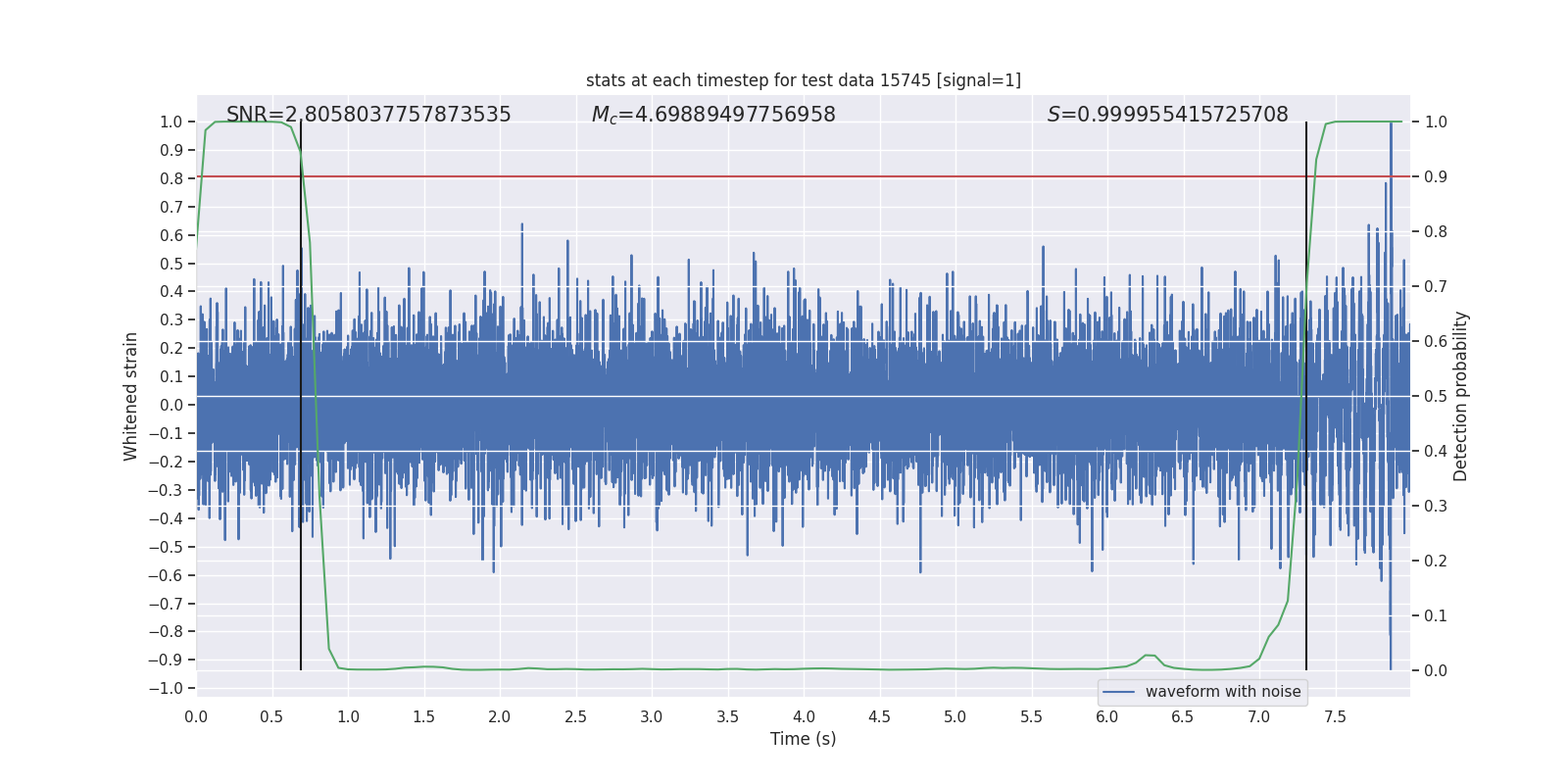Click the 'Whitened strain' y-axis label
Image resolution: width=1568 pixels, height=784 pixels.
[x=131, y=396]
